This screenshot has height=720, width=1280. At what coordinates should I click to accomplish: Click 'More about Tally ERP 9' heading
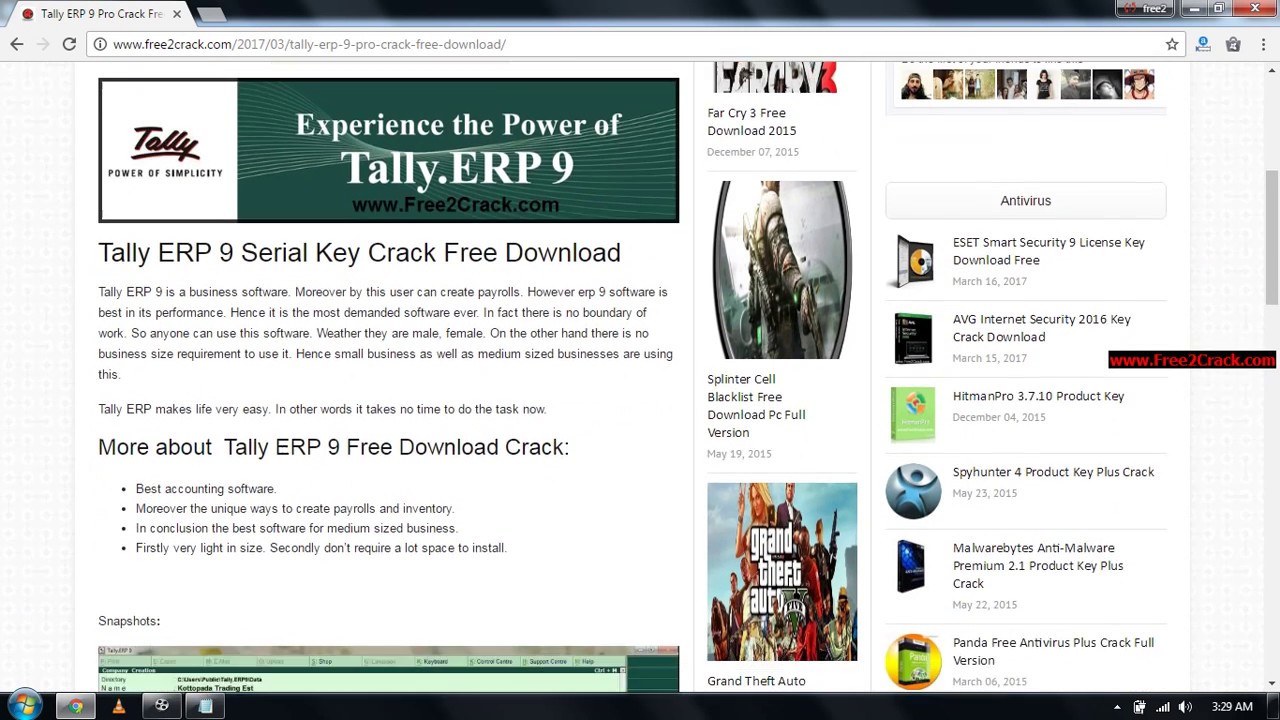coord(333,447)
